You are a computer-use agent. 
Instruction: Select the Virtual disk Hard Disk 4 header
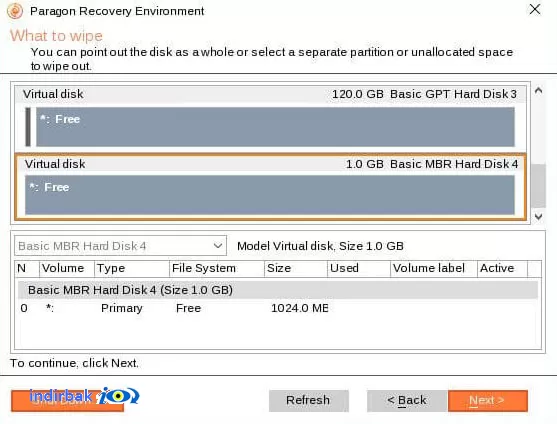tap(271, 164)
